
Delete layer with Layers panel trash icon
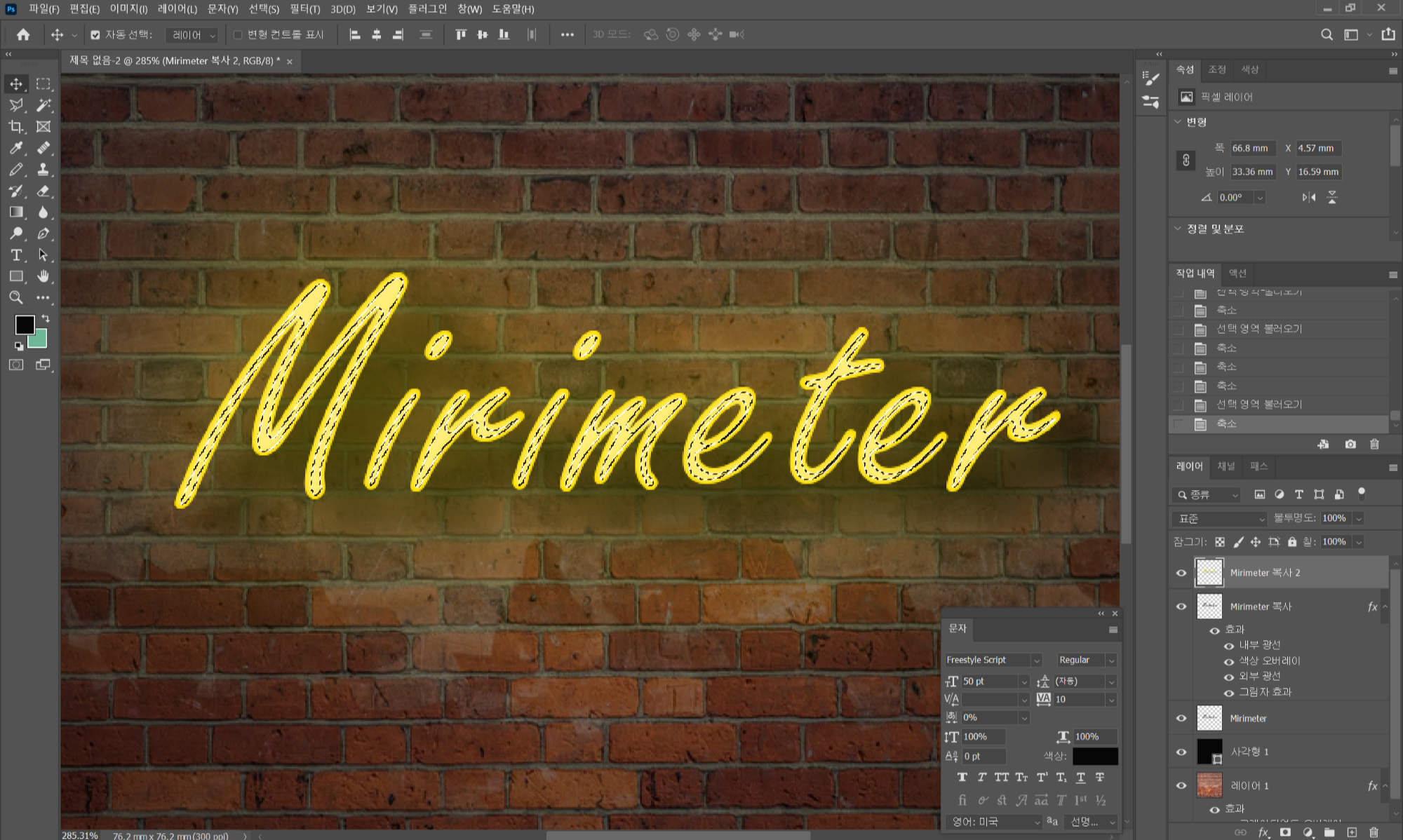(1374, 832)
